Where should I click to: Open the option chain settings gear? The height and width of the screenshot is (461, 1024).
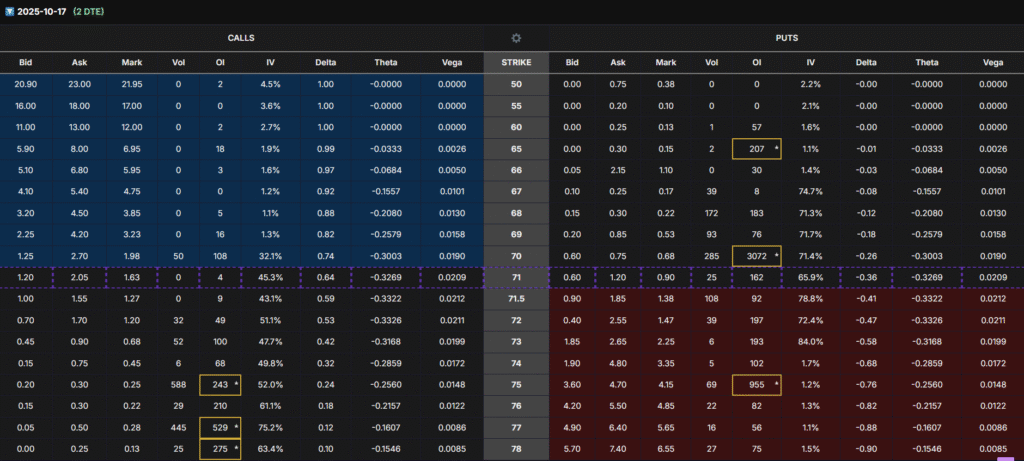click(516, 38)
